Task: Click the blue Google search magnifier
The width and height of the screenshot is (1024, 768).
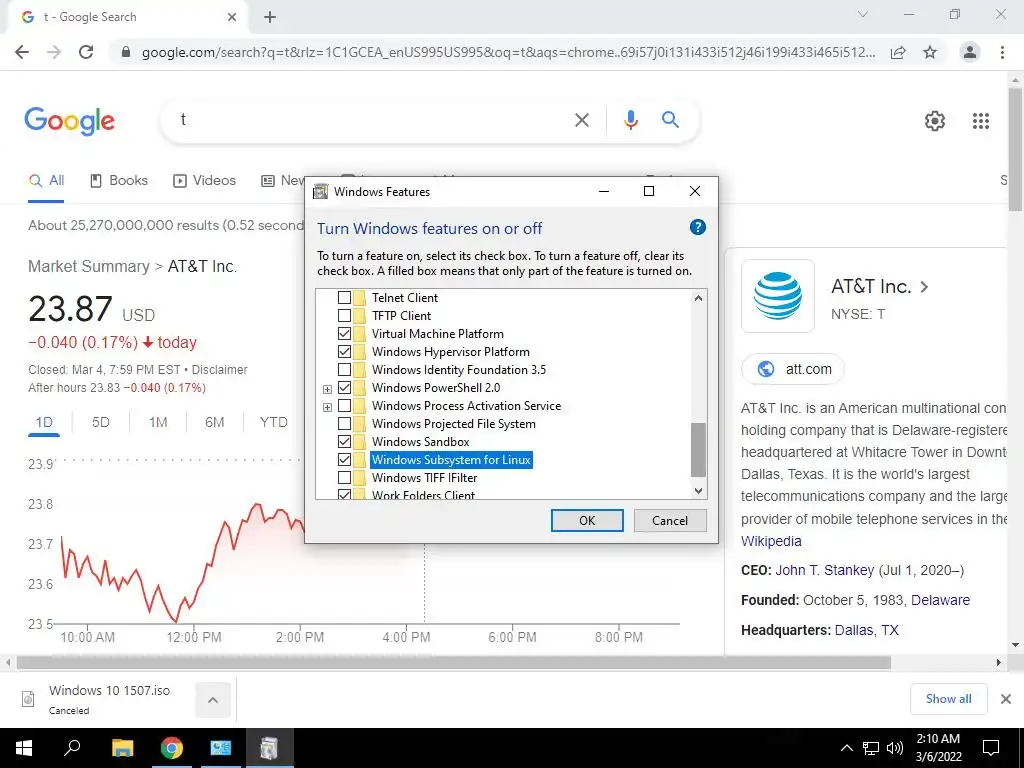Action: coord(670,120)
